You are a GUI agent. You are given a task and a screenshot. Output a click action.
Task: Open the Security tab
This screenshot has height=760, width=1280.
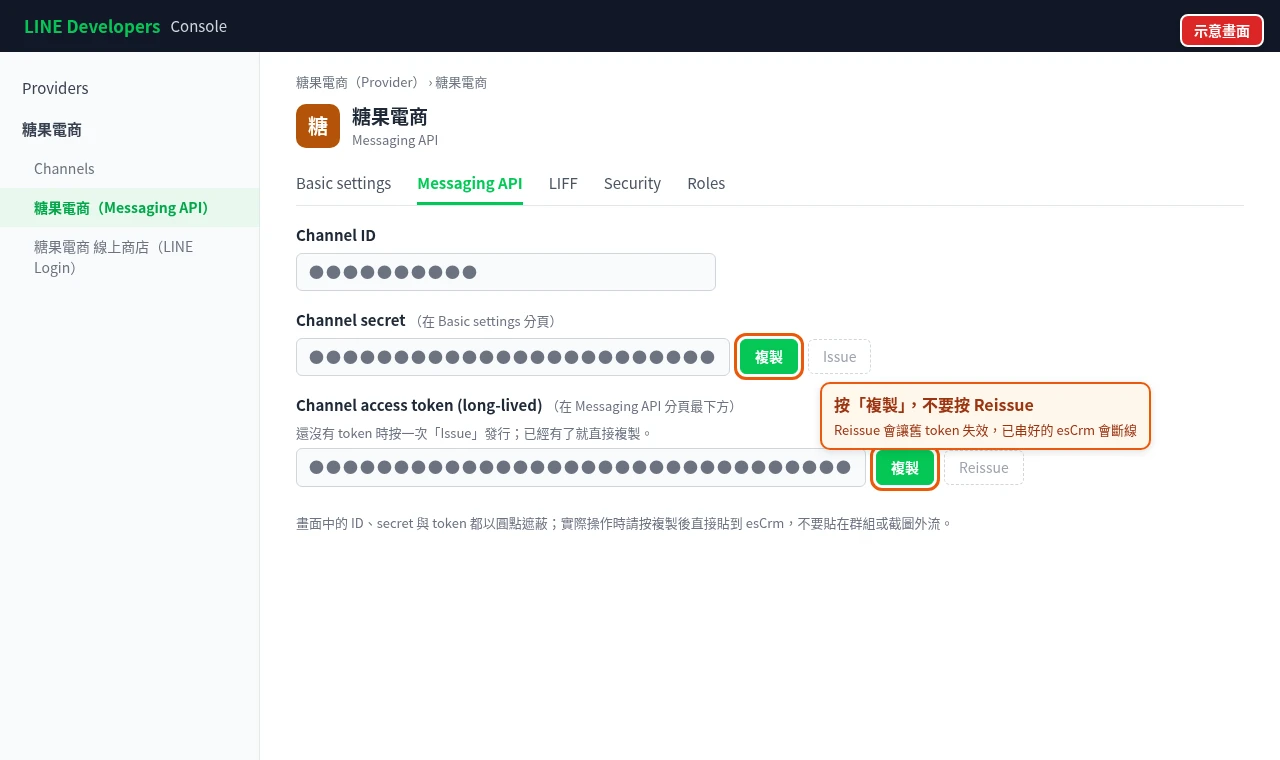632,184
